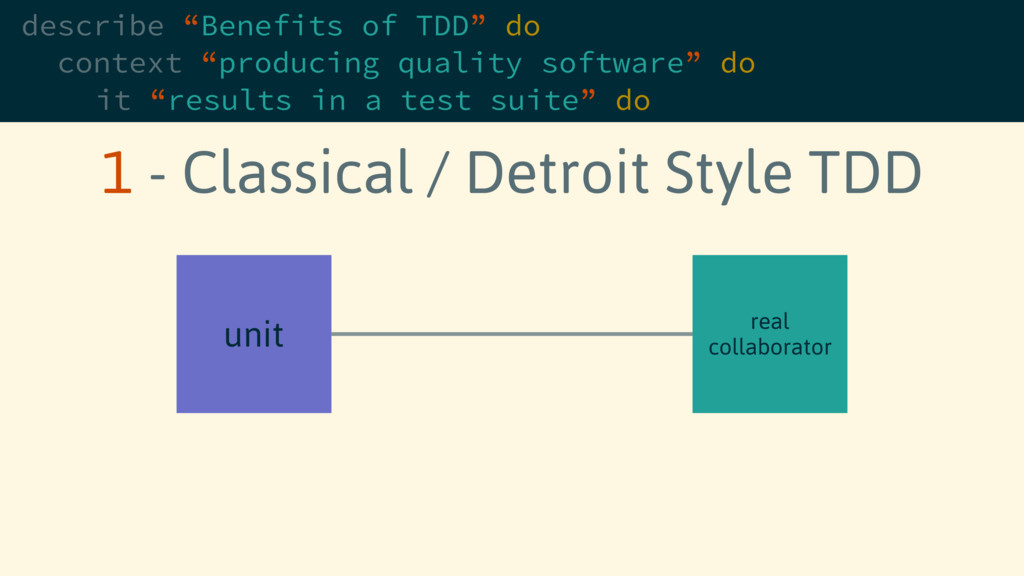Click the orange number '1' in the title
This screenshot has height=576, width=1024.
coord(117,172)
